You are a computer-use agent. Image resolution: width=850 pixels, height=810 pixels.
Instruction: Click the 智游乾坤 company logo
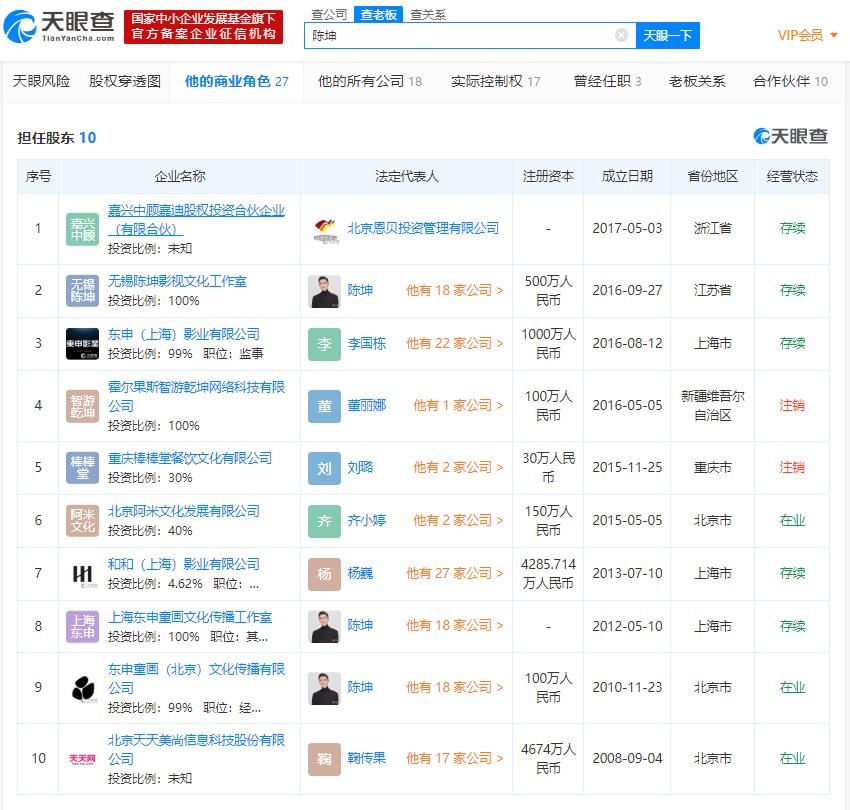click(82, 405)
